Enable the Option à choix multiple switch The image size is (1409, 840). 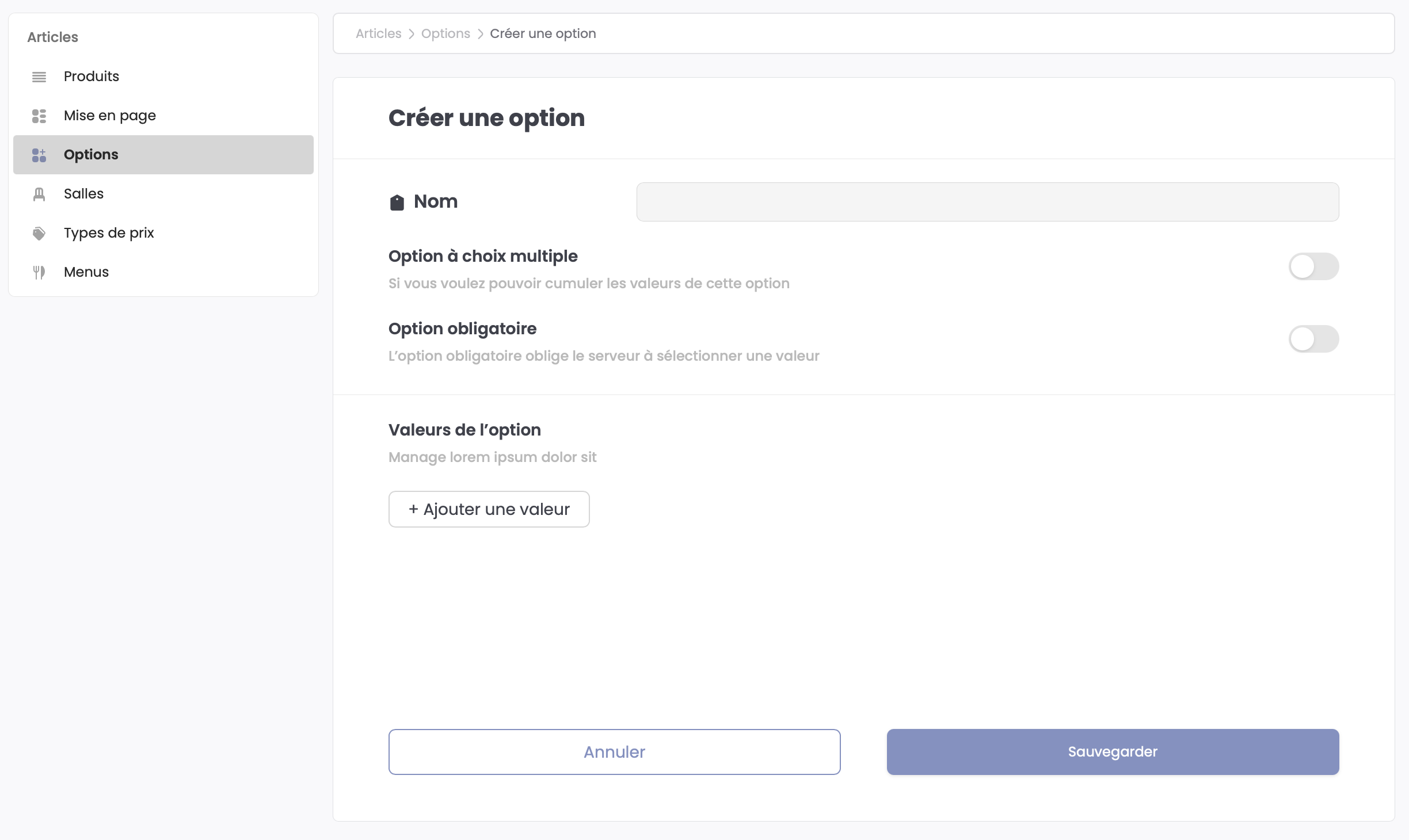click(x=1313, y=266)
